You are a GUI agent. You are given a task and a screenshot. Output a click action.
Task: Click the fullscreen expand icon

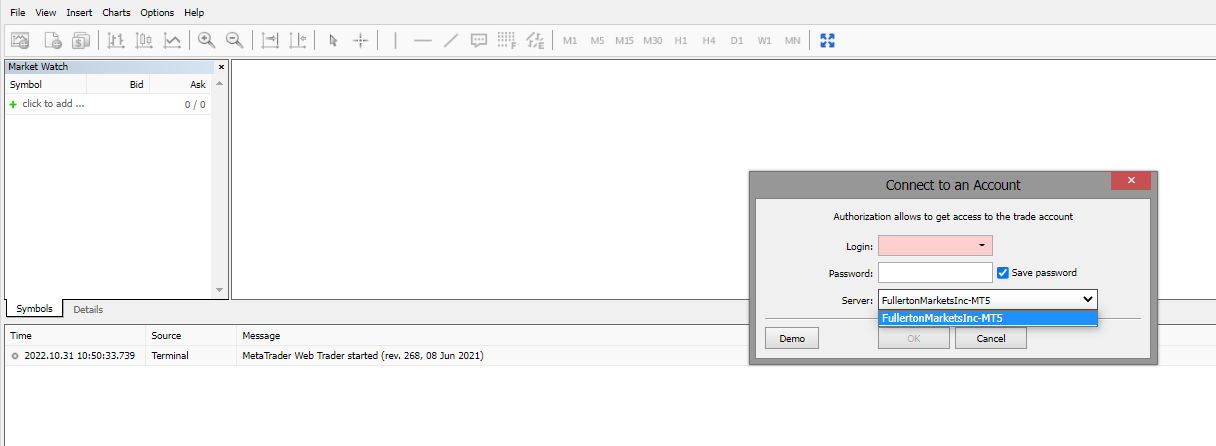click(827, 41)
